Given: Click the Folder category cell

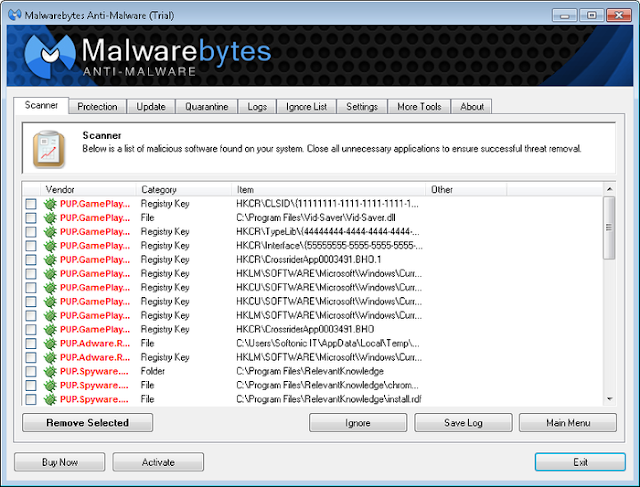Looking at the screenshot, I should tap(153, 371).
